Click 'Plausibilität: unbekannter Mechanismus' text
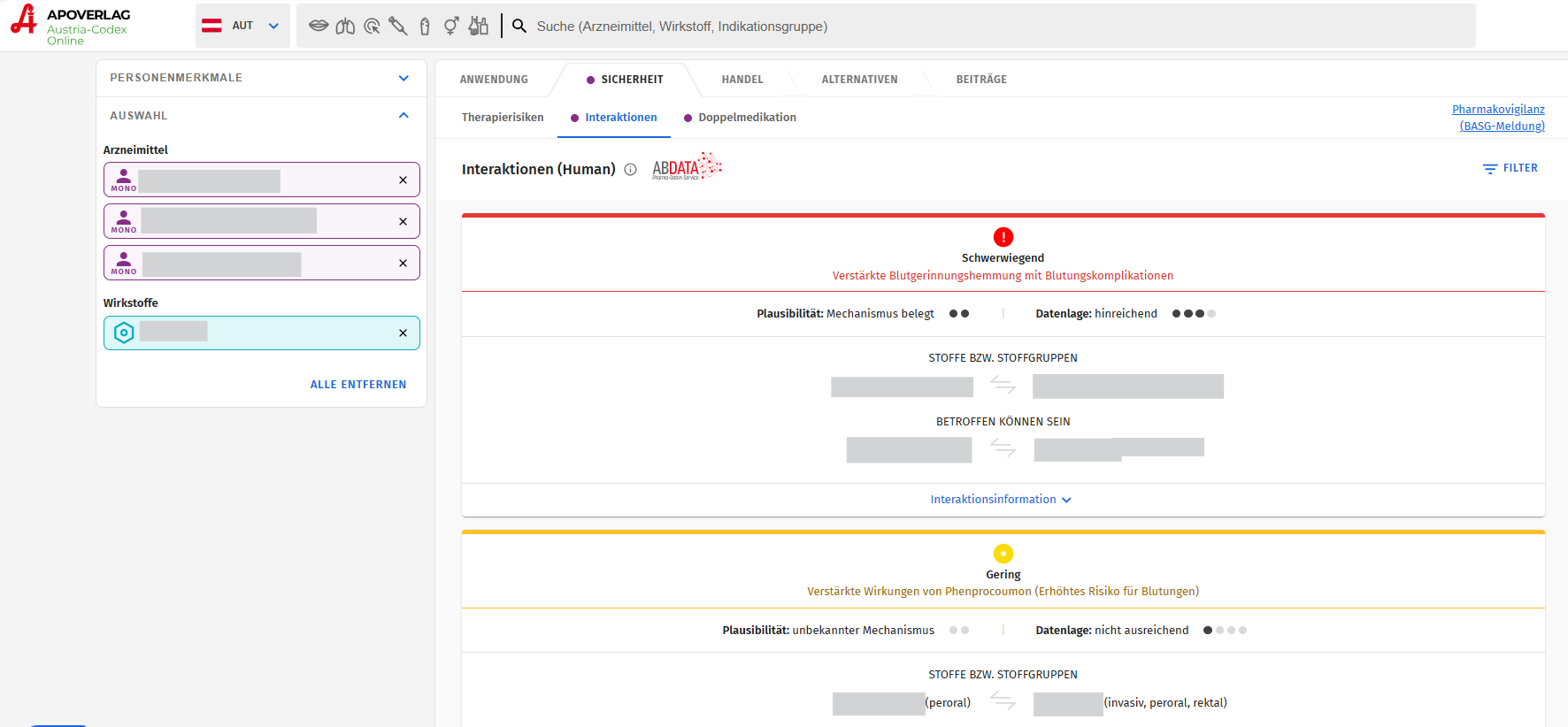 pos(828,631)
